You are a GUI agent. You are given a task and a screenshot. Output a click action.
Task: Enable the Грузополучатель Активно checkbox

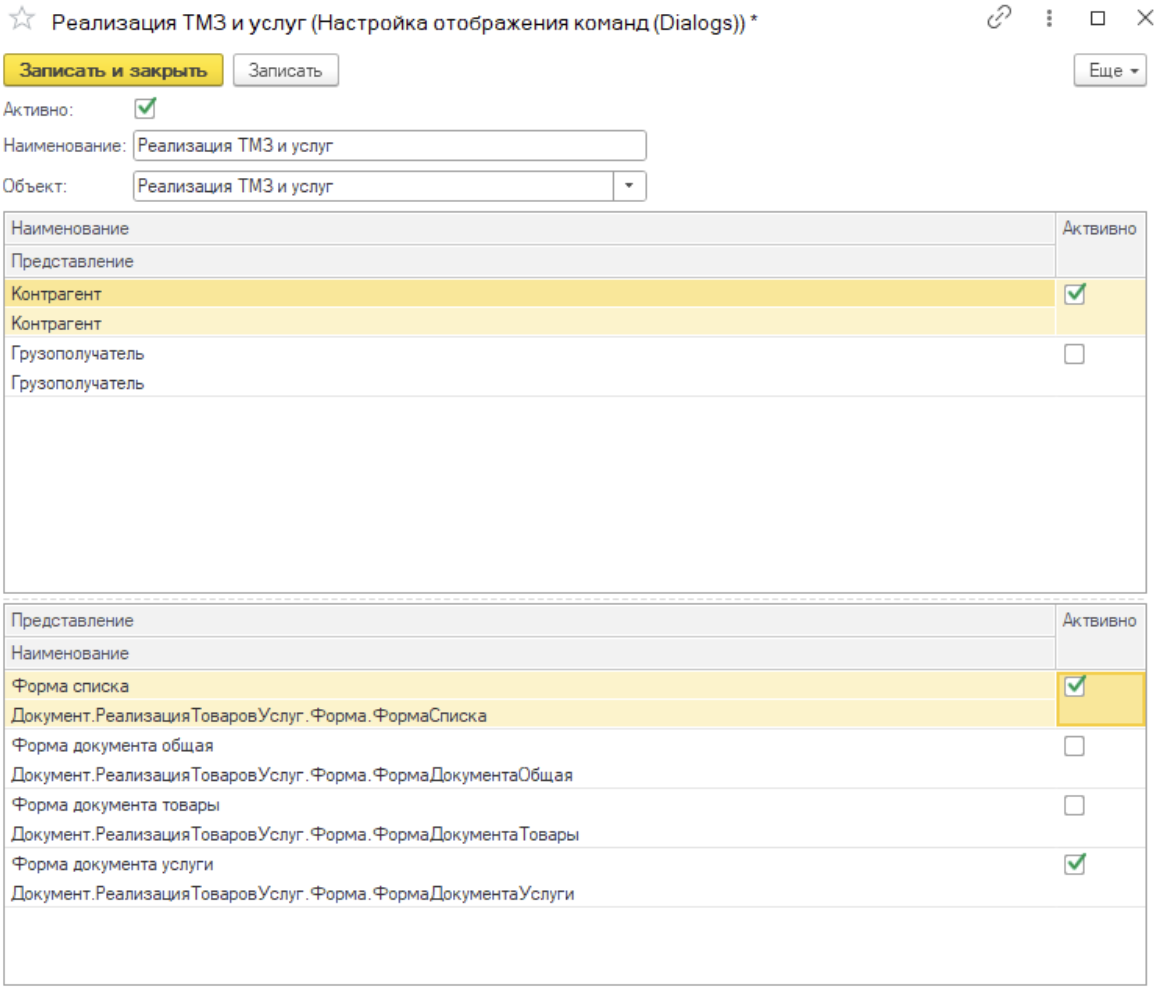point(1075,354)
